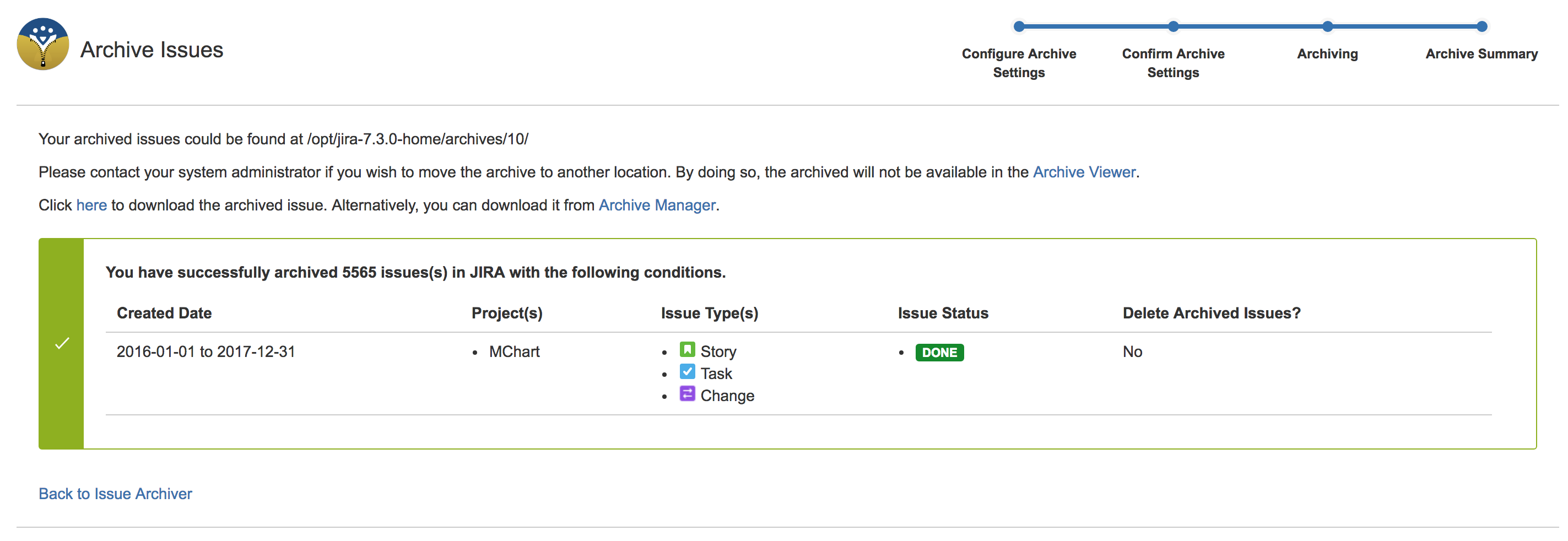The width and height of the screenshot is (1568, 541).
Task: Go back to Issue Archiver
Action: click(x=115, y=494)
